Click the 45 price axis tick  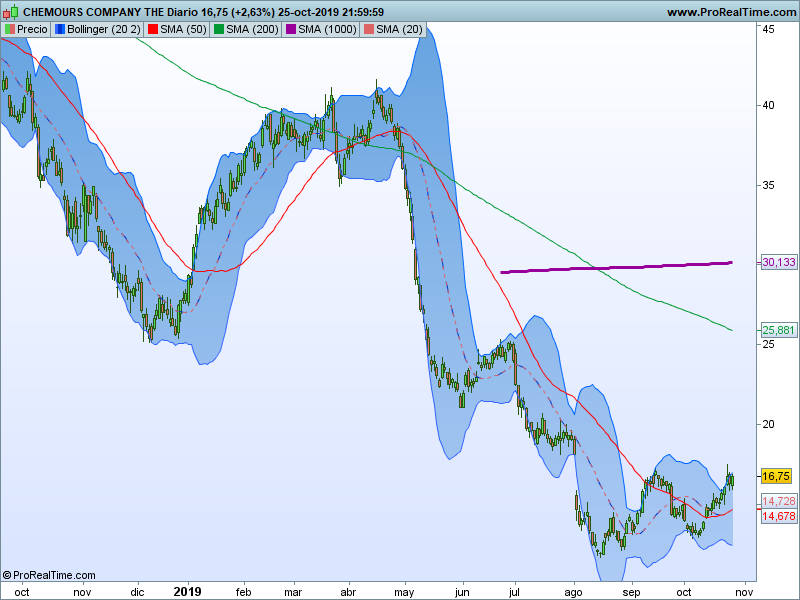768,29
